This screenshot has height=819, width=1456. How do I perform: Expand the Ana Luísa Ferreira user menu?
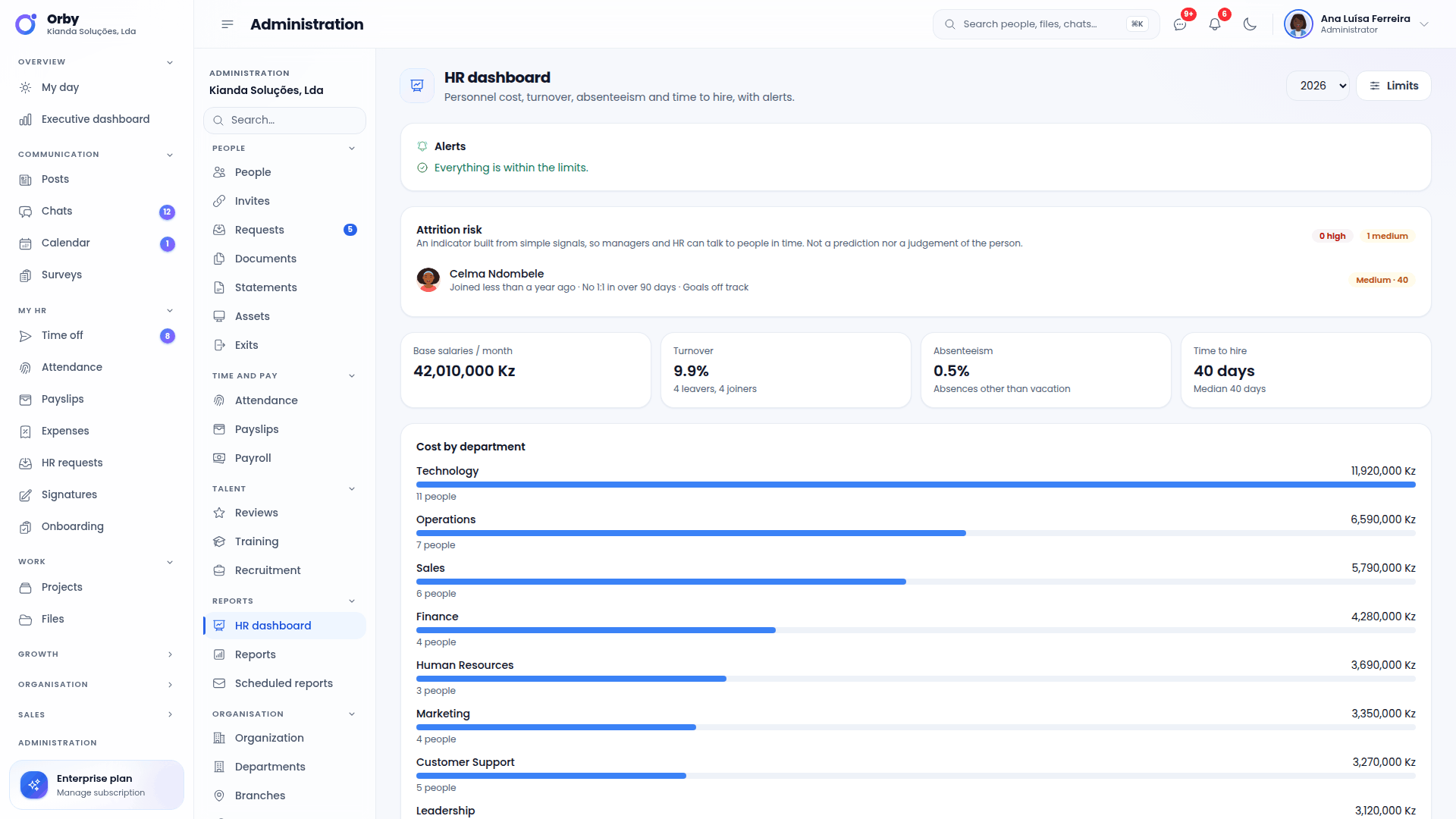point(1357,24)
